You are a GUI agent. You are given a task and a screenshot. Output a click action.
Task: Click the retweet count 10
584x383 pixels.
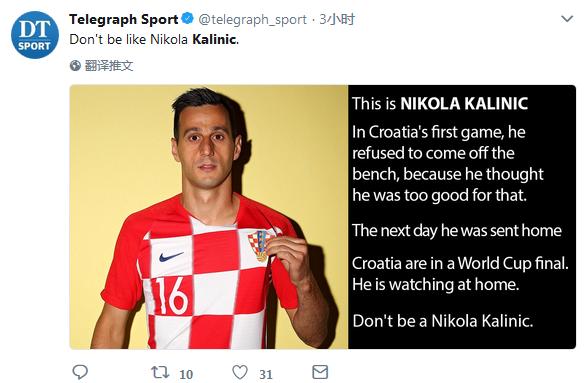[x=186, y=374]
